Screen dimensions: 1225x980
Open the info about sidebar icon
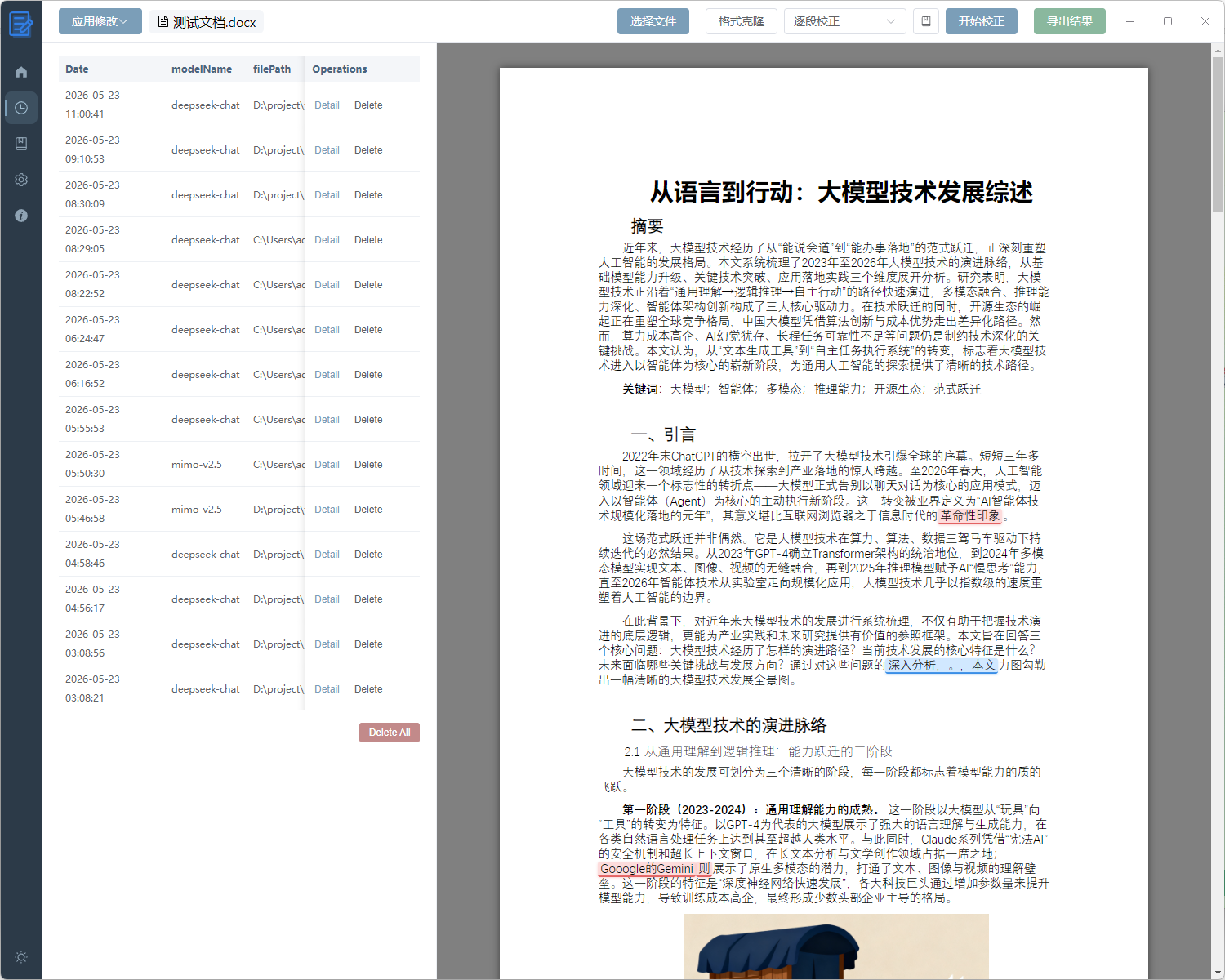click(21, 216)
